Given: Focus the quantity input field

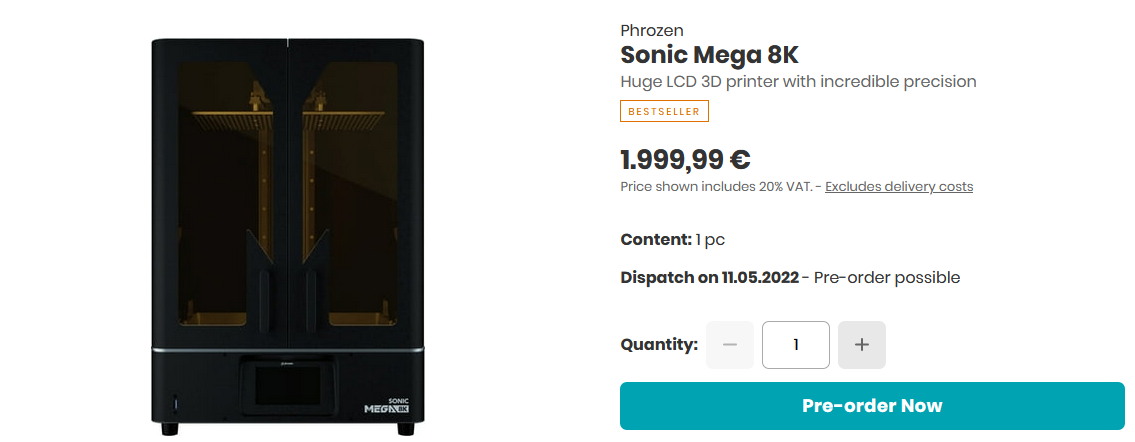Looking at the screenshot, I should (796, 345).
